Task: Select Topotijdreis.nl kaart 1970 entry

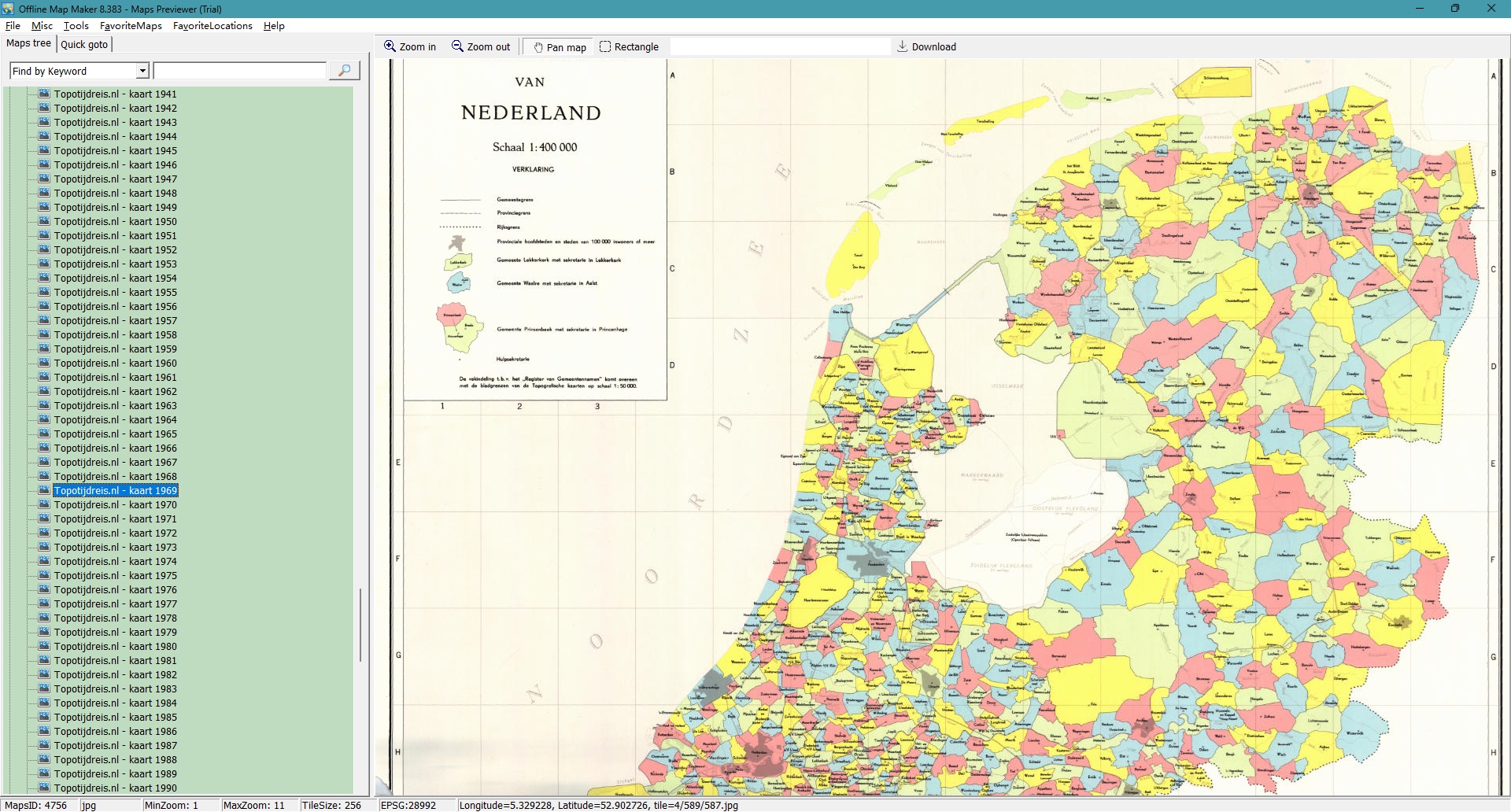Action: coord(115,505)
